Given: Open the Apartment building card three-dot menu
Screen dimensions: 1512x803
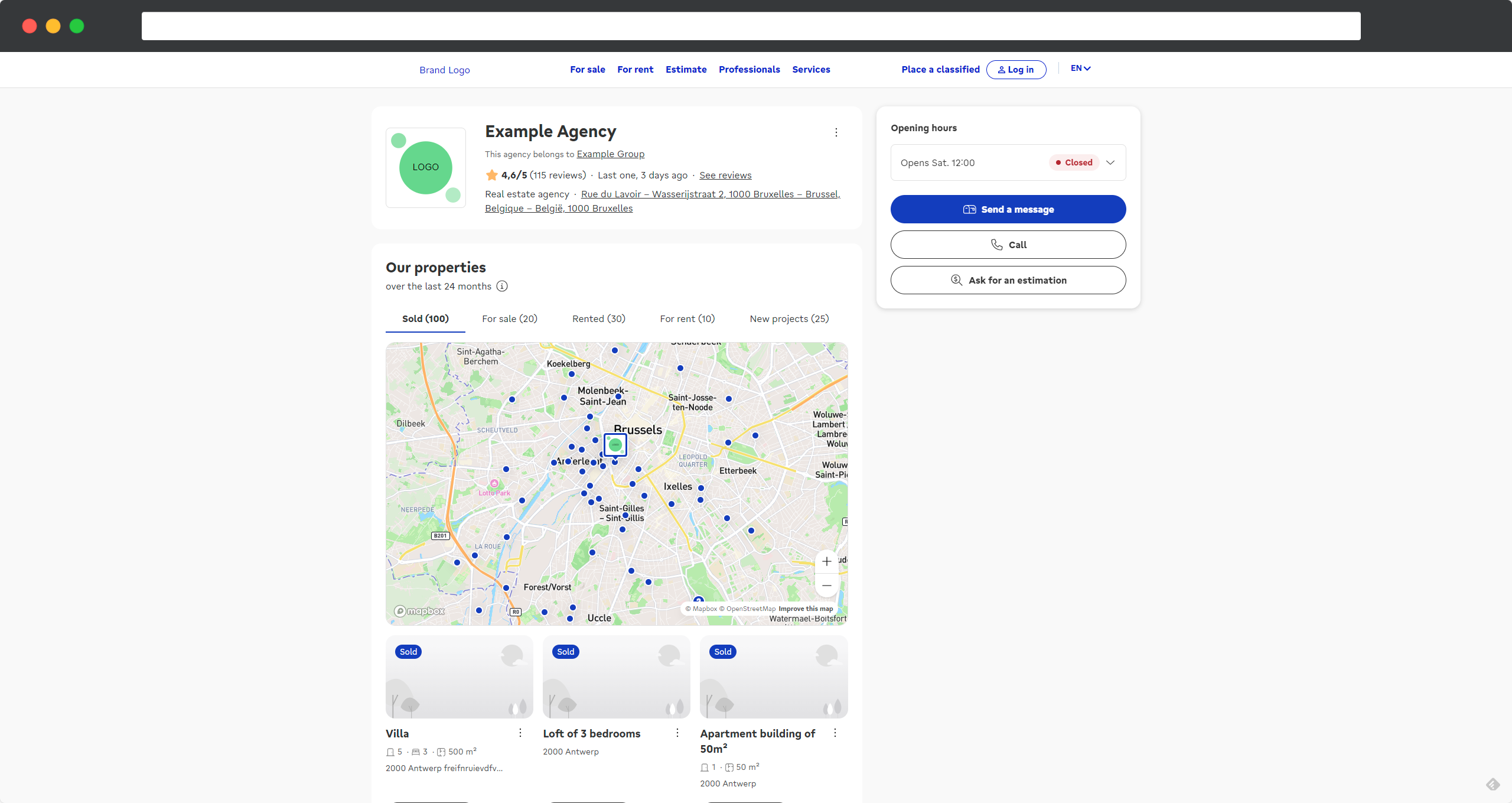Looking at the screenshot, I should 835,733.
